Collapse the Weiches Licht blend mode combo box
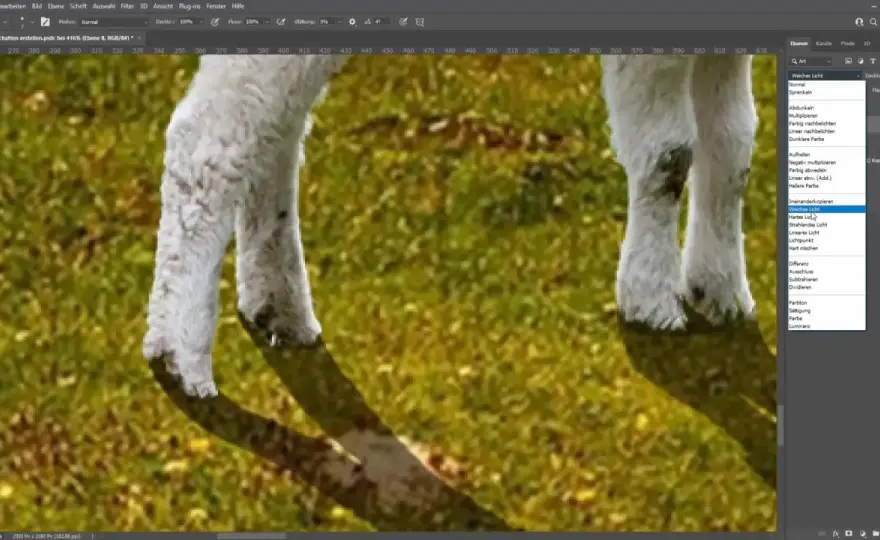The image size is (880, 540). (x=825, y=75)
